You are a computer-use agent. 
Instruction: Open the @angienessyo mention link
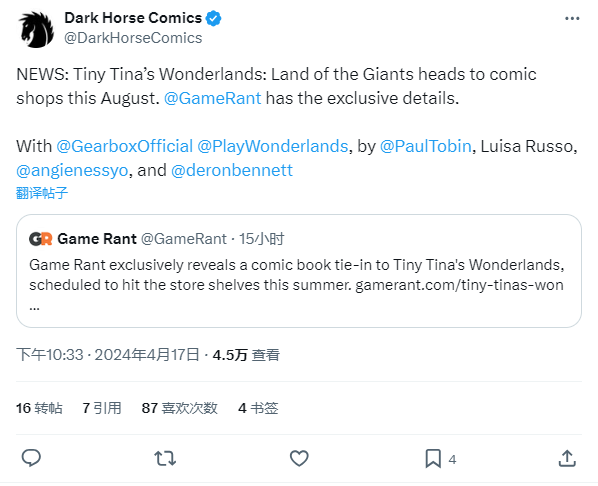pos(72,171)
